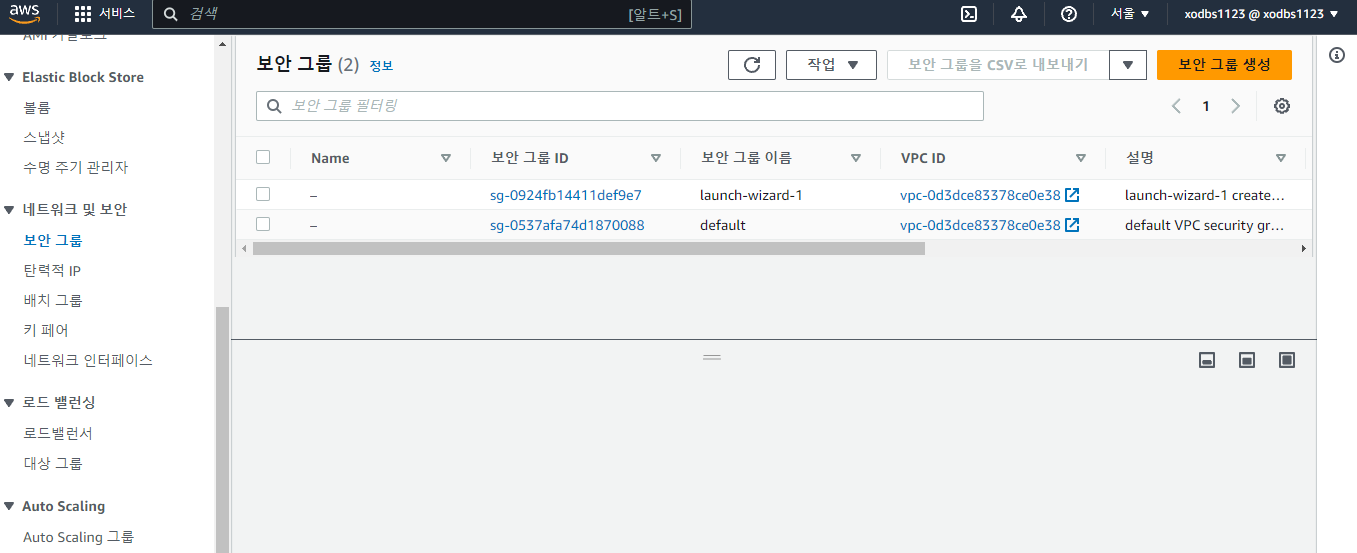Viewport: 1357px width, 553px height.
Task: Open the notifications bell icon
Action: [1018, 14]
